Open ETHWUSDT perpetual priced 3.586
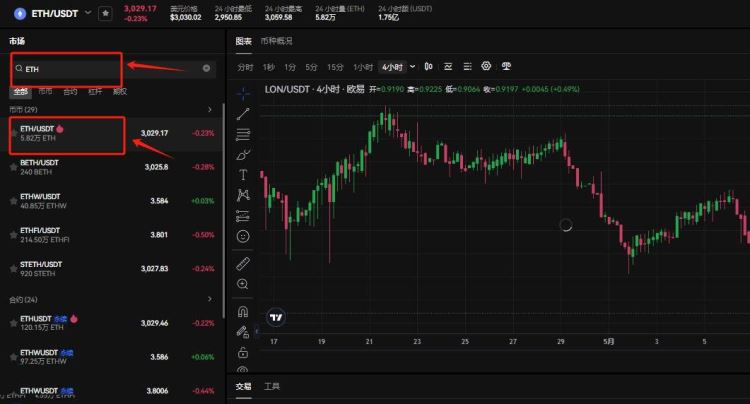Image resolution: width=750 pixels, height=404 pixels. point(112,357)
